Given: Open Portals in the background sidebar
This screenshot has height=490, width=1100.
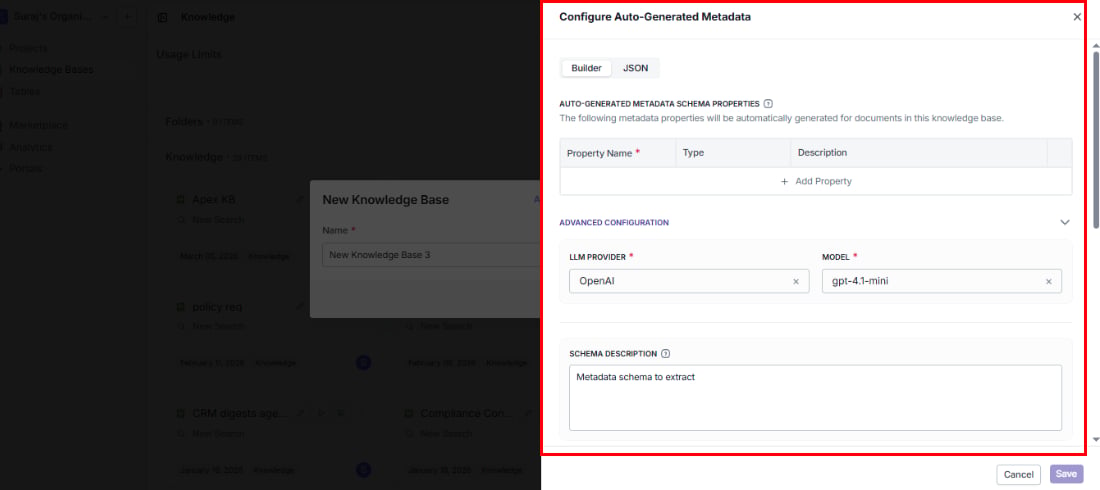Looking at the screenshot, I should point(25,168).
